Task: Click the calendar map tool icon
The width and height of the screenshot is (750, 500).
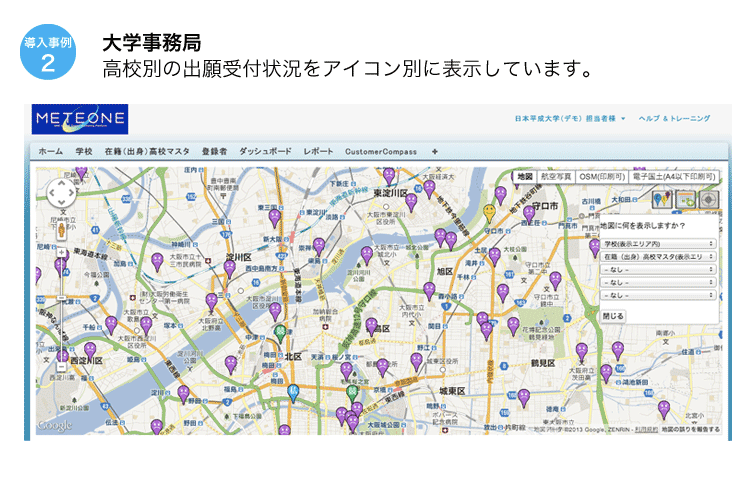Action: point(686,198)
